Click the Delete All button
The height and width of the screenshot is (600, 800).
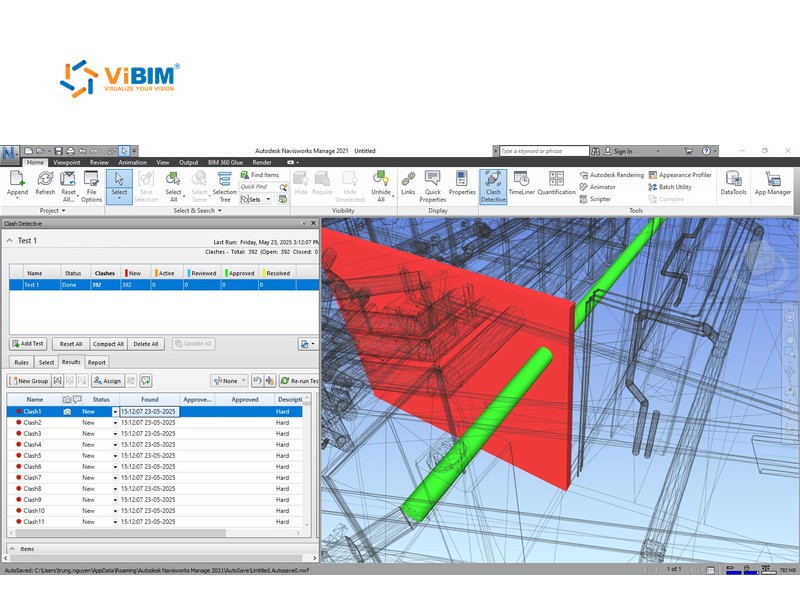pyautogui.click(x=146, y=344)
